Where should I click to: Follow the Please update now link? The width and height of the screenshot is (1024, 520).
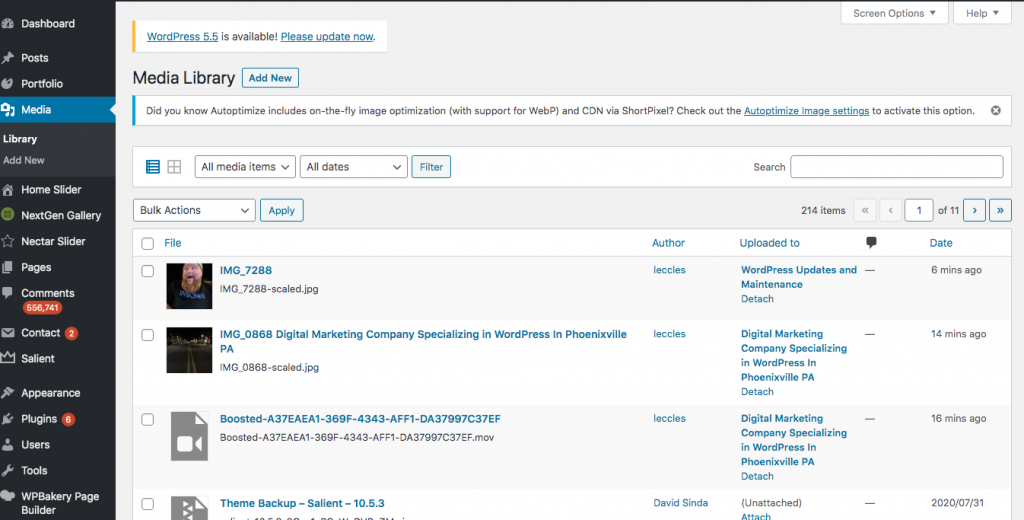pos(327,37)
